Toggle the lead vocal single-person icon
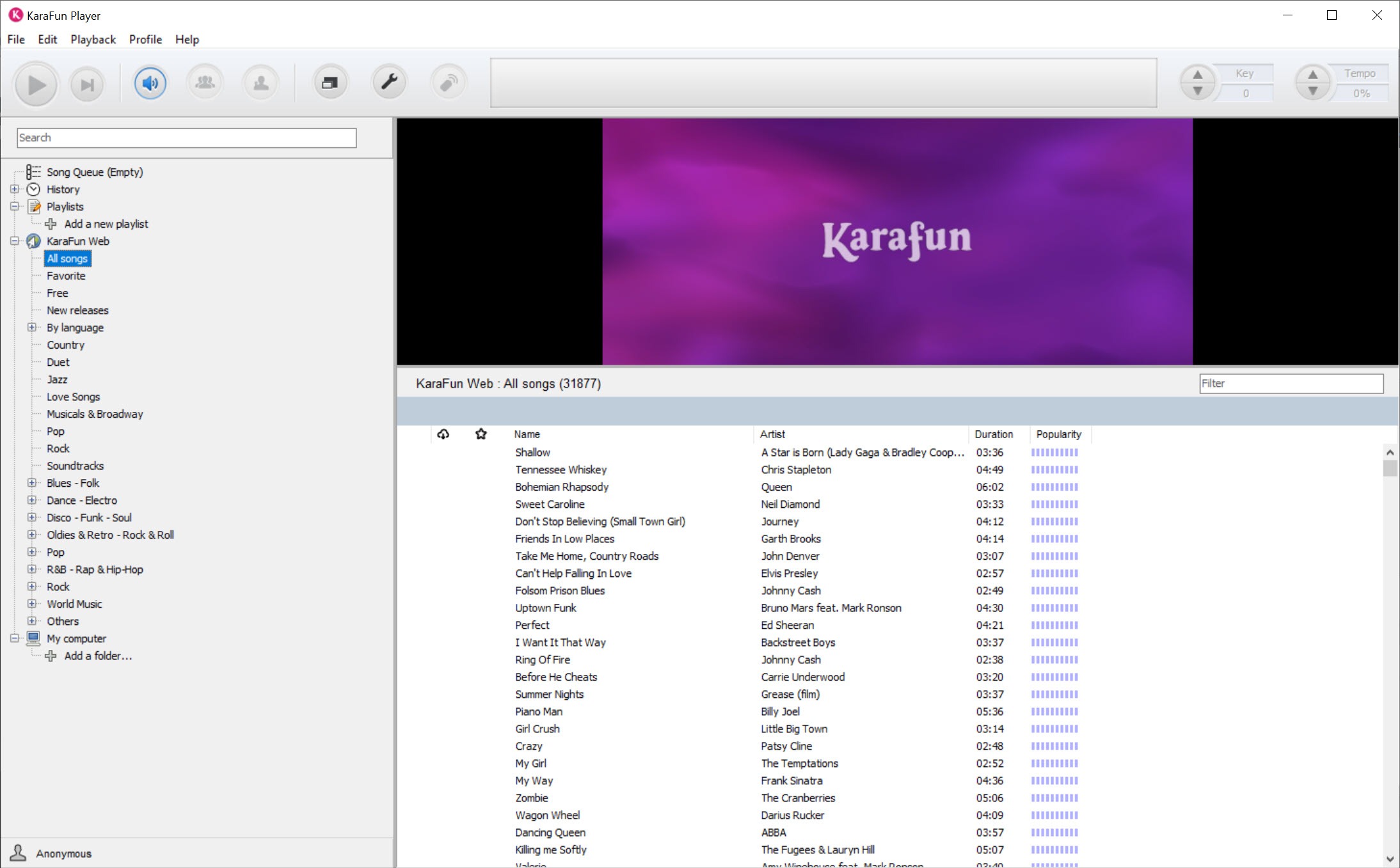This screenshot has height=868, width=1400. (260, 83)
